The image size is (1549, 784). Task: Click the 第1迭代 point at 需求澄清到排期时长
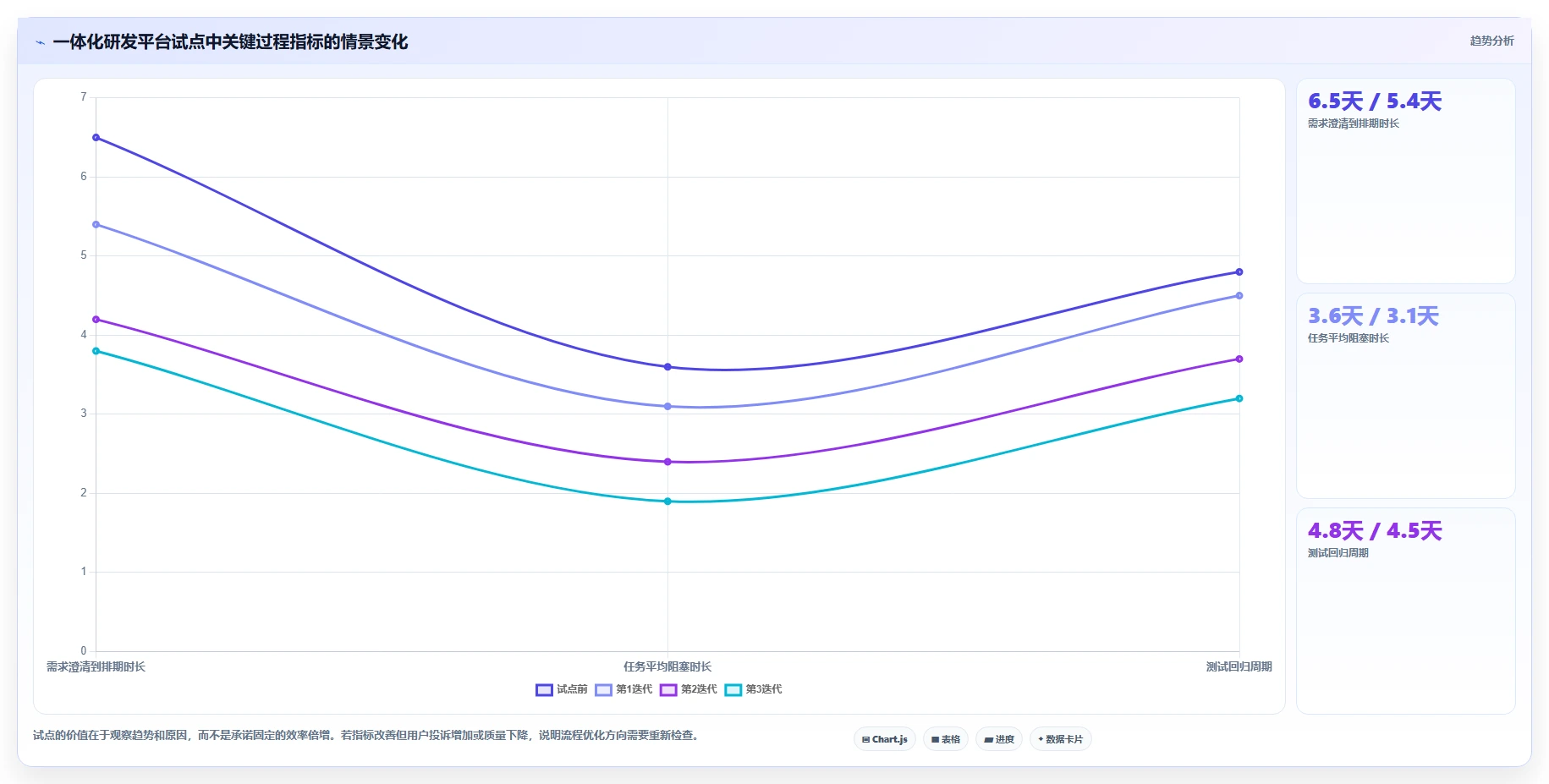(96, 224)
